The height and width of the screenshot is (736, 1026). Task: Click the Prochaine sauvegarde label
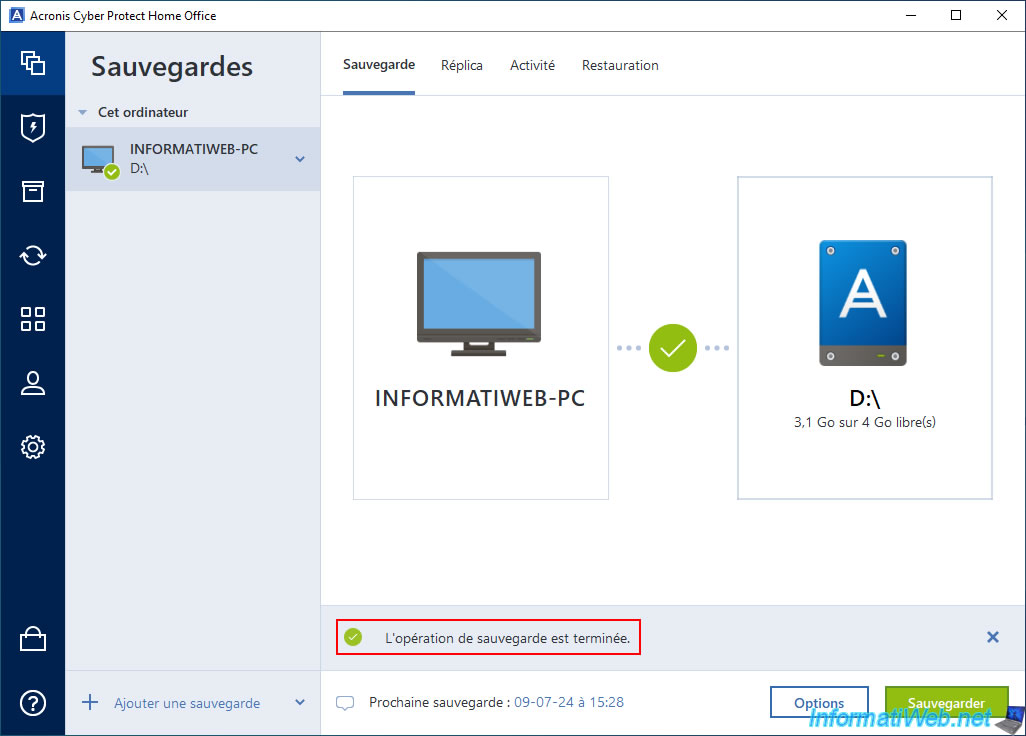(439, 702)
